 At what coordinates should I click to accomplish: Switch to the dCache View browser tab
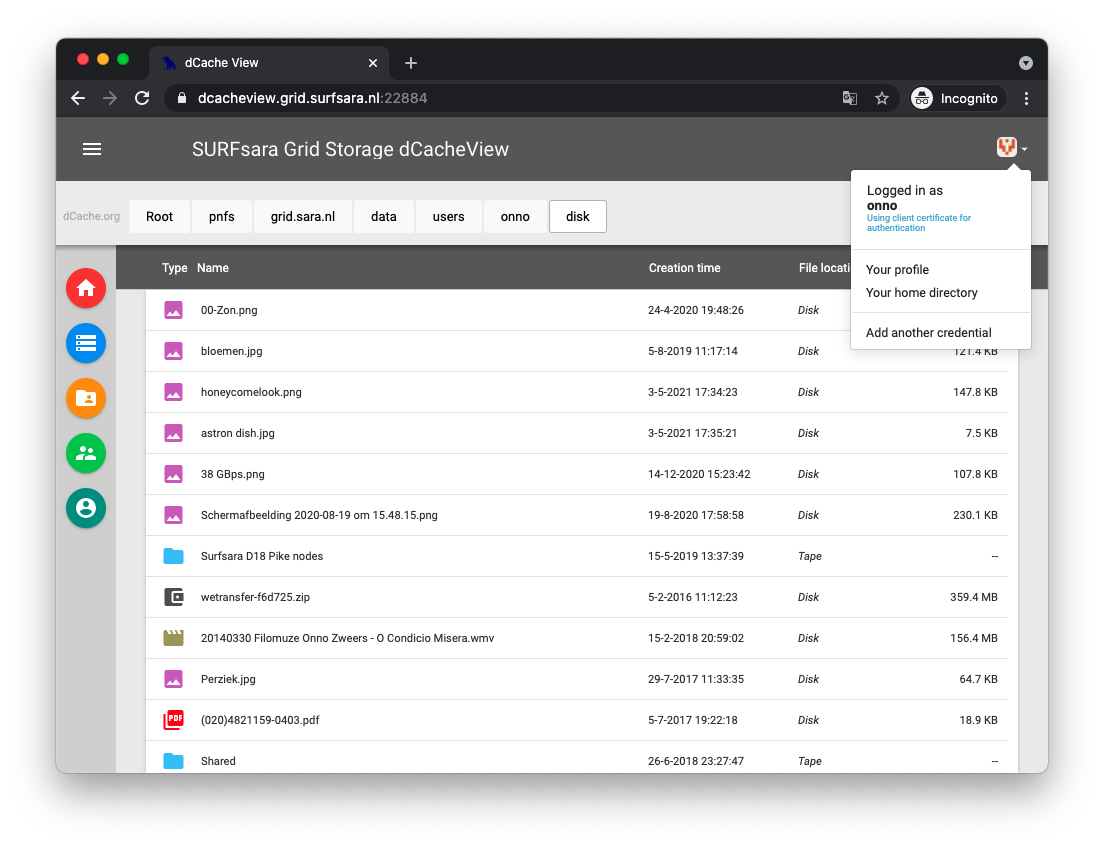268,63
